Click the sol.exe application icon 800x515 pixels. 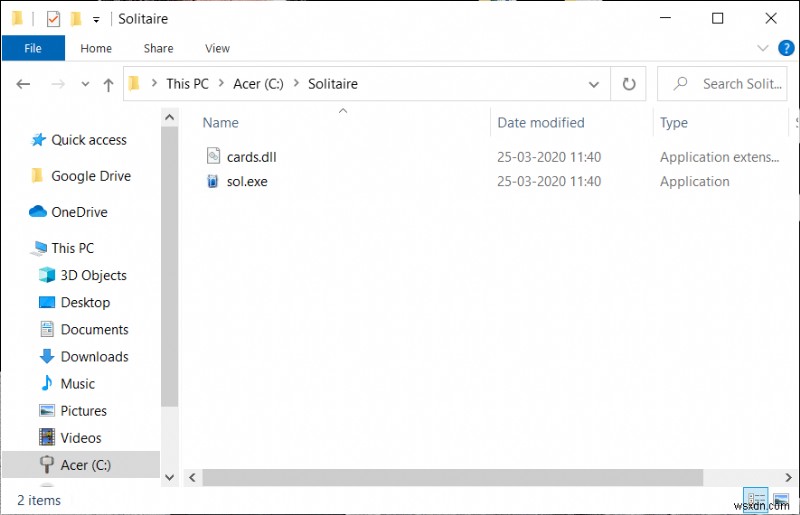pyautogui.click(x=213, y=181)
